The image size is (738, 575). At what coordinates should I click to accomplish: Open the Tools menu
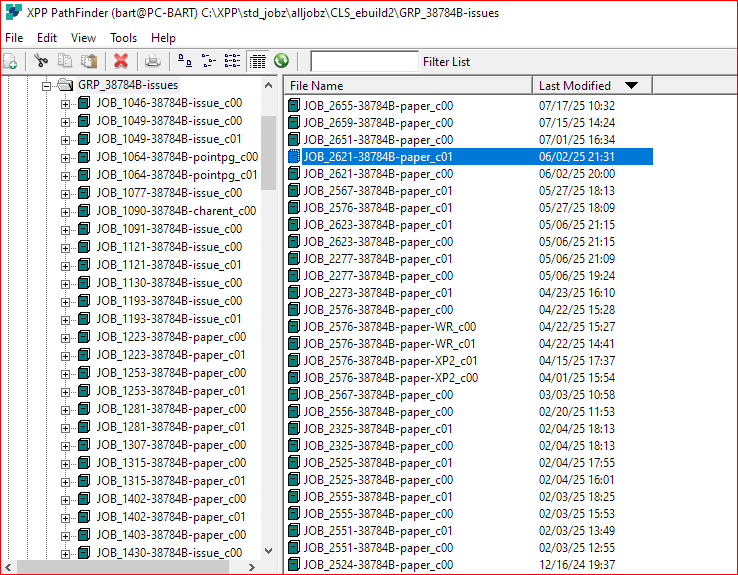(123, 38)
